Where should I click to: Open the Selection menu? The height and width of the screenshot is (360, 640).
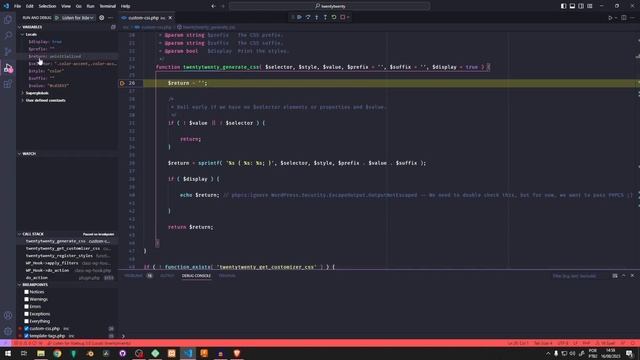(47, 6)
